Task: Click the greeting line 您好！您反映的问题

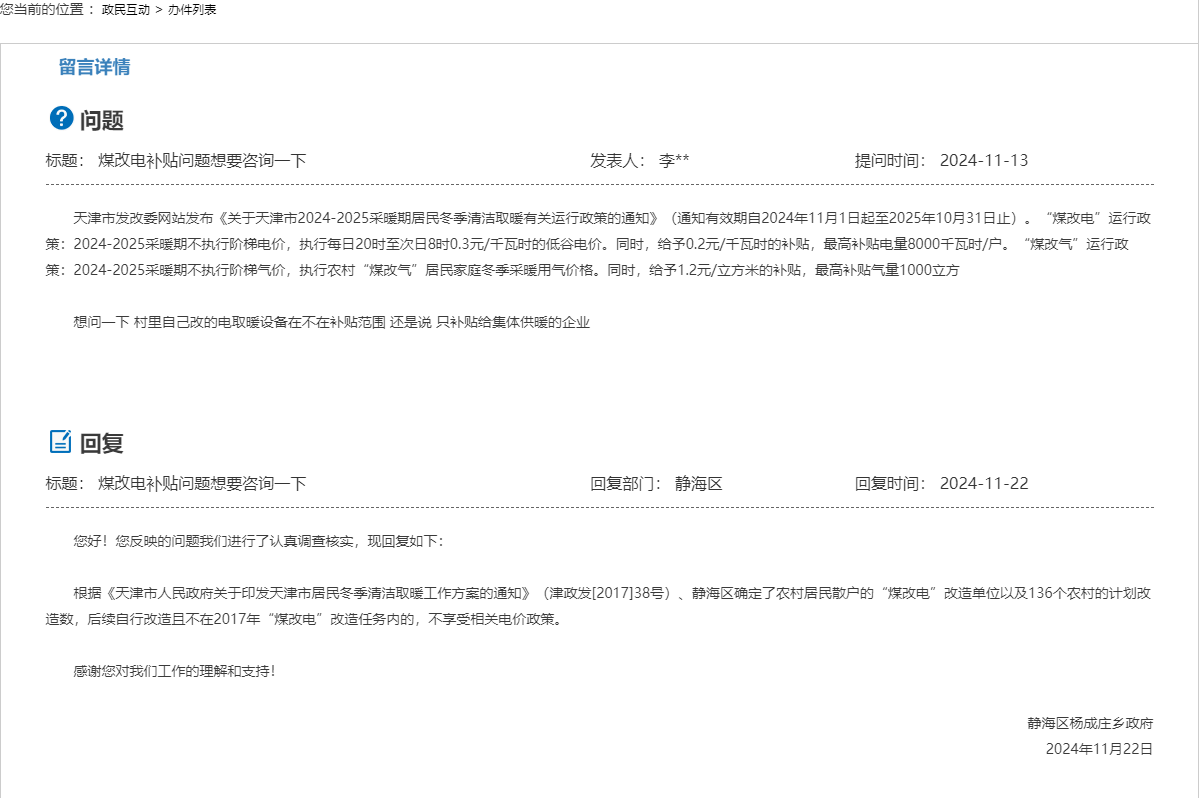Action: tap(258, 541)
